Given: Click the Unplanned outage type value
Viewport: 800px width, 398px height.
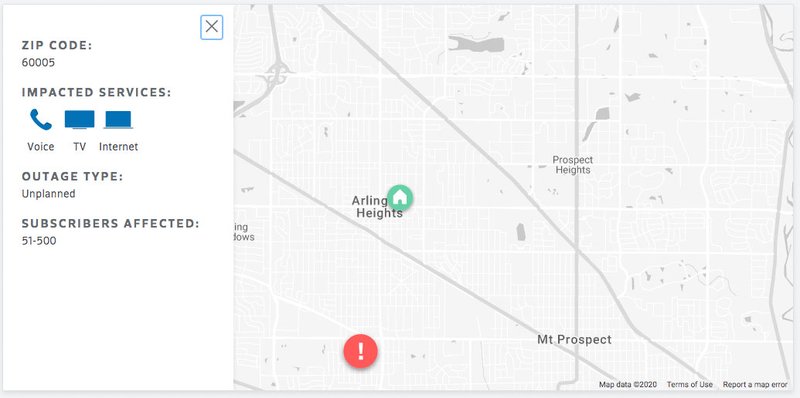Looking at the screenshot, I should tap(48, 194).
